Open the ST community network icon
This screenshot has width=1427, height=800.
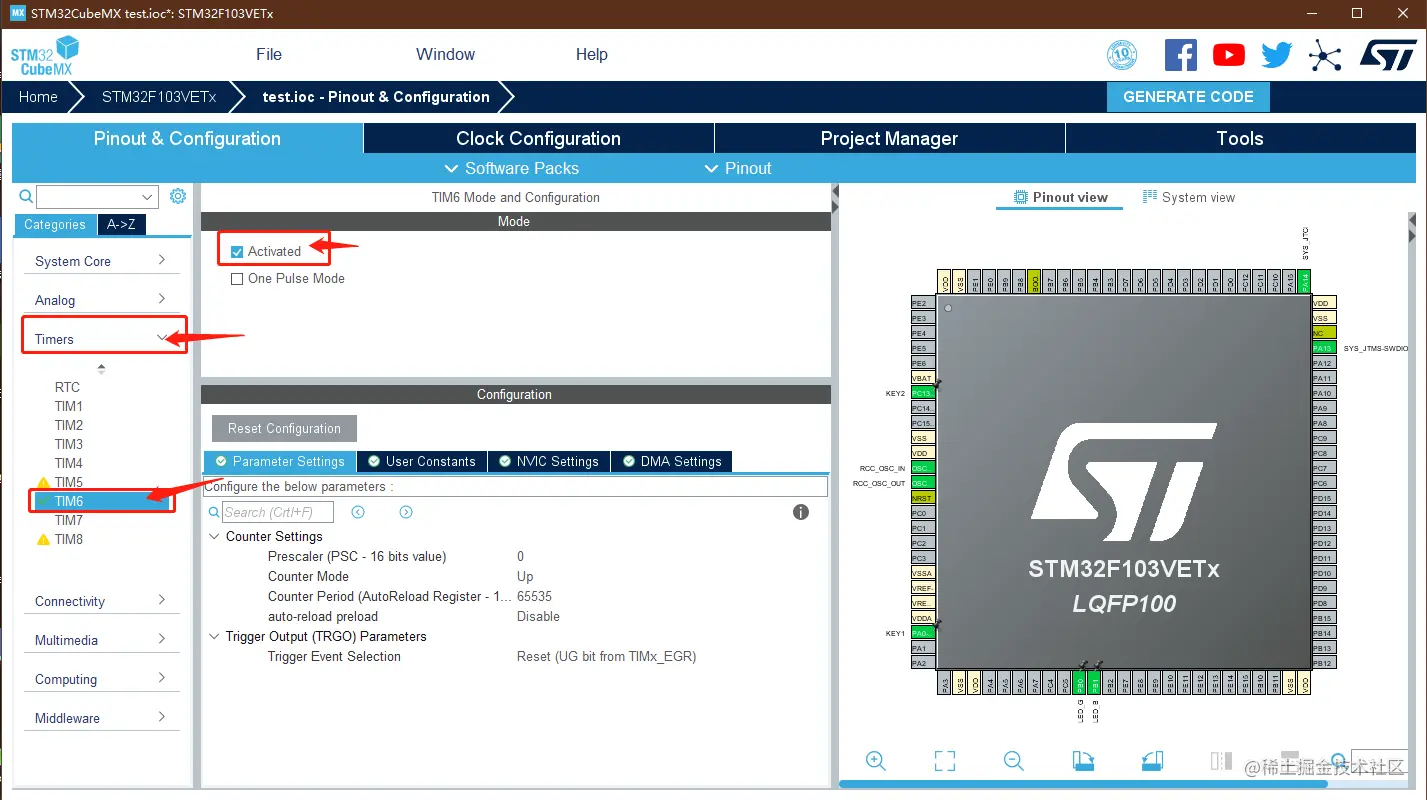point(1325,55)
